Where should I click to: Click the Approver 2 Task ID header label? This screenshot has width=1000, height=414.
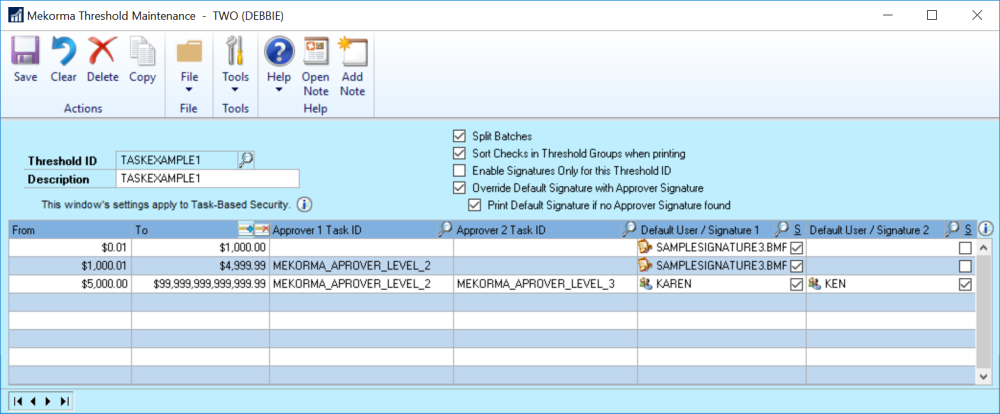(501, 230)
